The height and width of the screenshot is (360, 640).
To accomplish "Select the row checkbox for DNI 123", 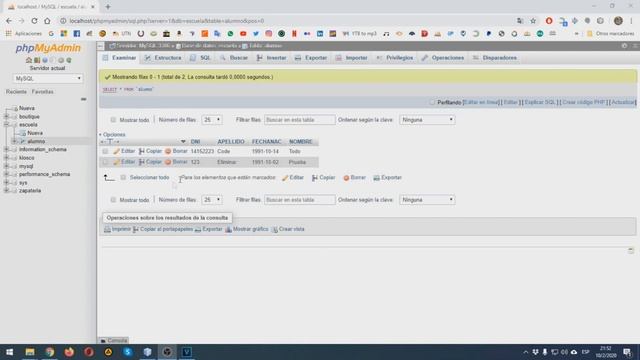I will pyautogui.click(x=105, y=162).
